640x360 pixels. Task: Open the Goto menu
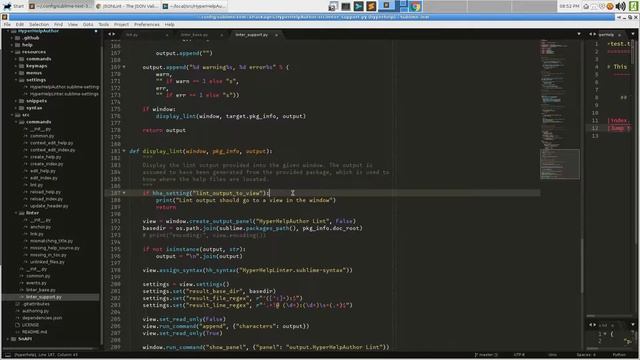click(88, 24)
